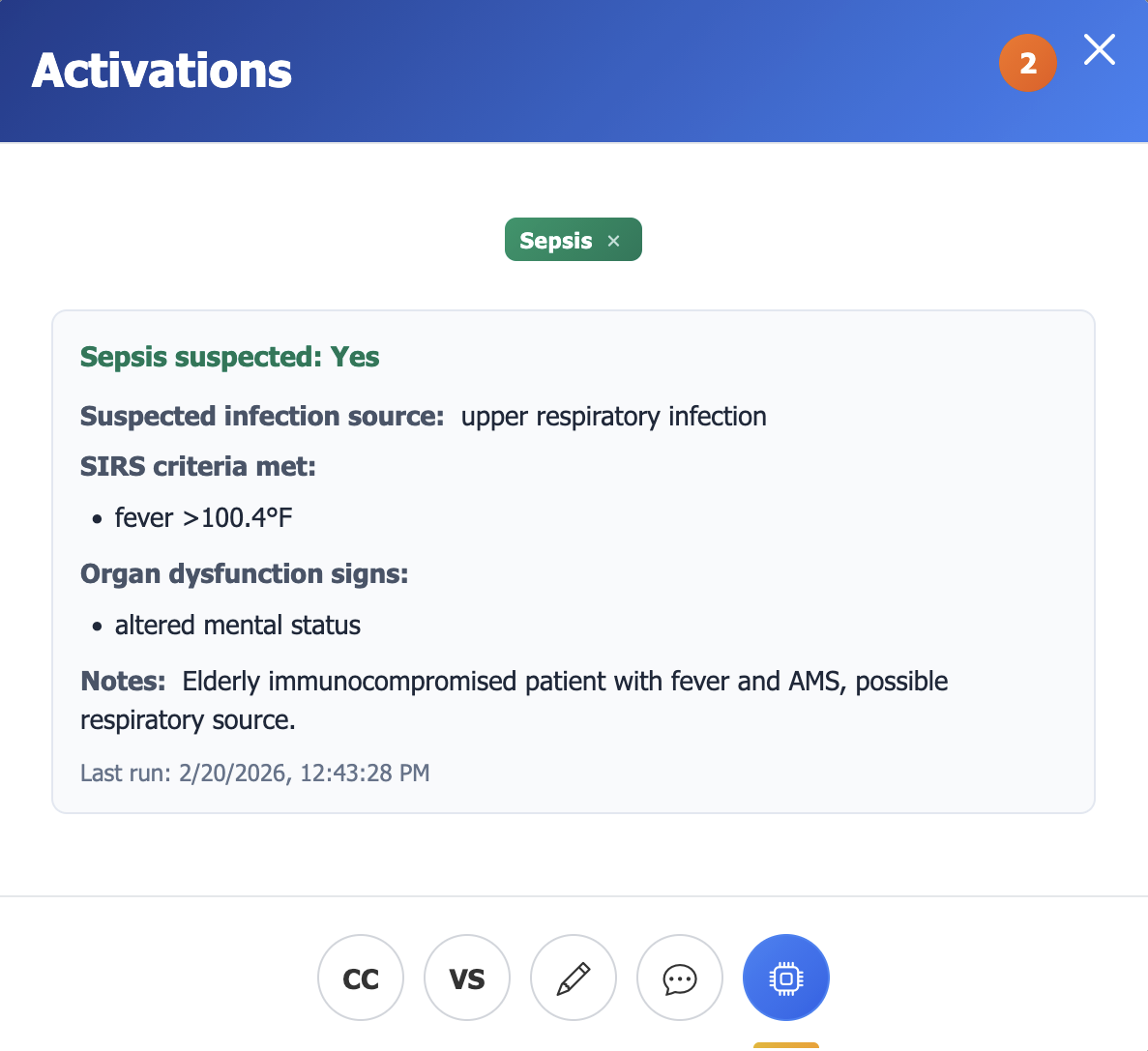Open the VS vital signs panel
Screen dimensions: 1148x1051
point(467,978)
